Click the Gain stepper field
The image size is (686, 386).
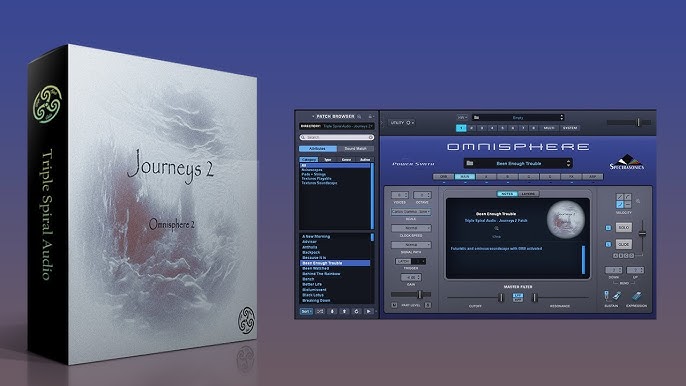click(411, 277)
